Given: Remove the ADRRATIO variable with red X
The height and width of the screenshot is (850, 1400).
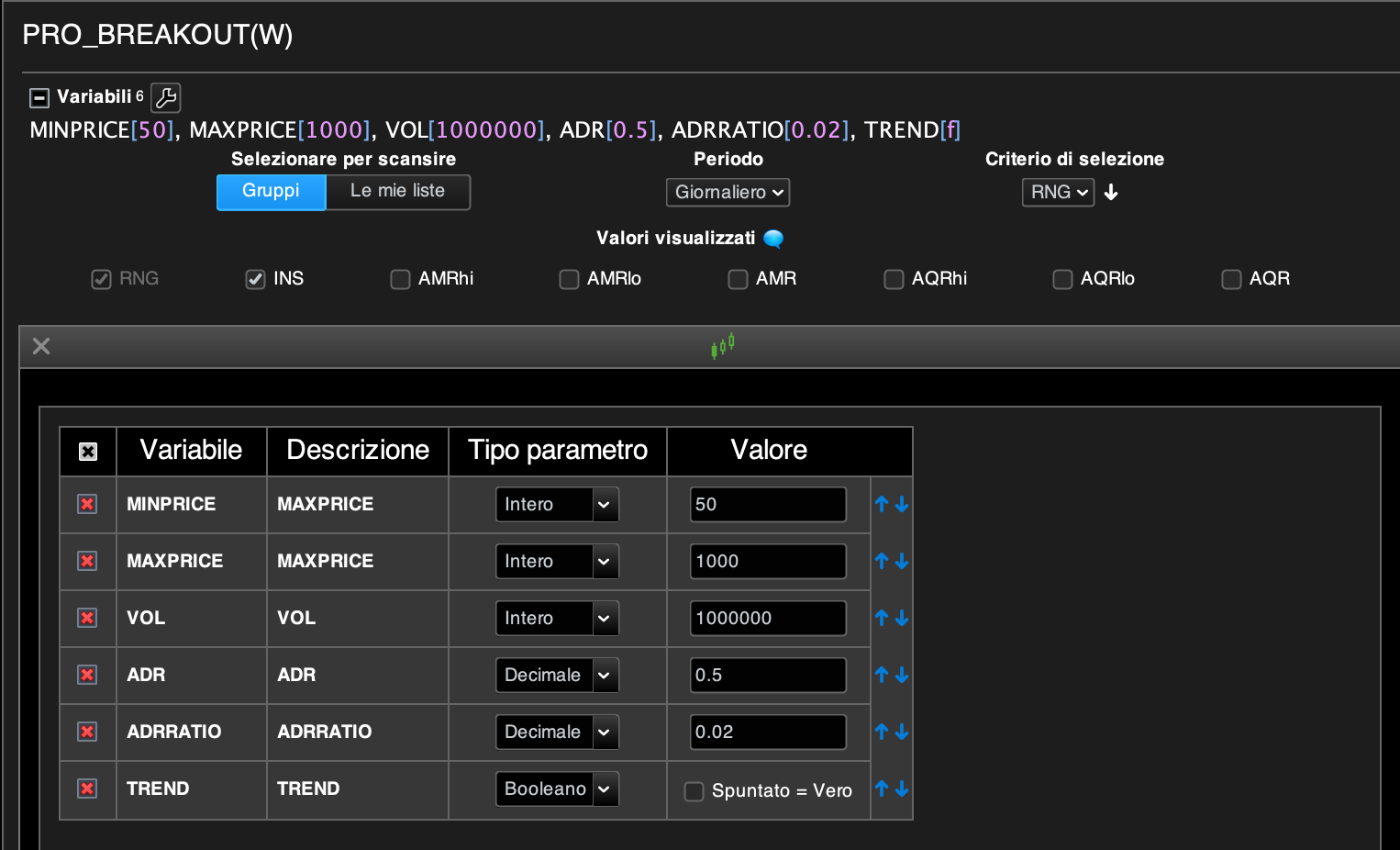Looking at the screenshot, I should [x=87, y=732].
